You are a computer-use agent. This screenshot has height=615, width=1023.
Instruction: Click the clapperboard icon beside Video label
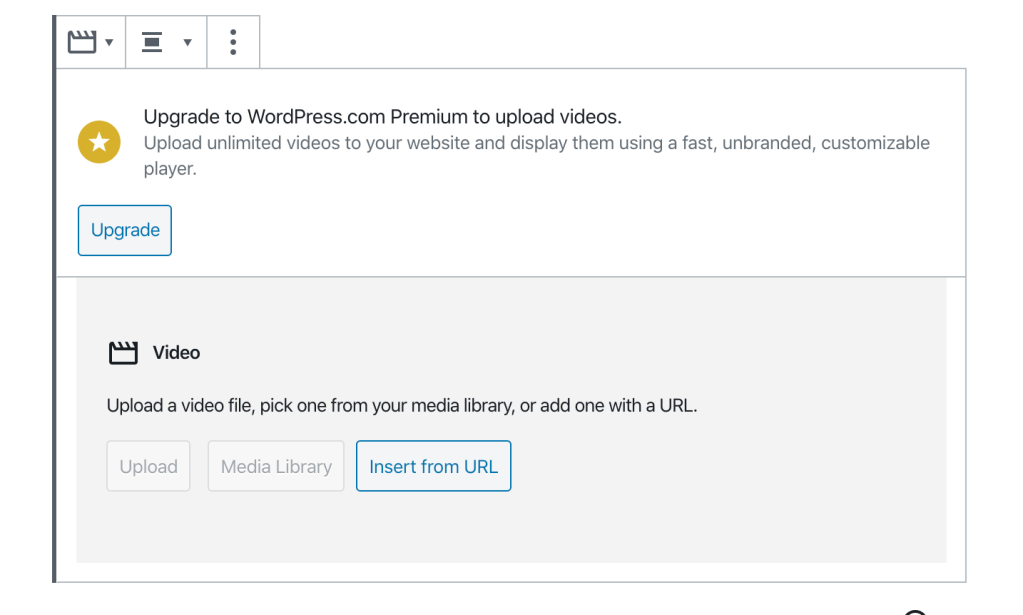122,353
